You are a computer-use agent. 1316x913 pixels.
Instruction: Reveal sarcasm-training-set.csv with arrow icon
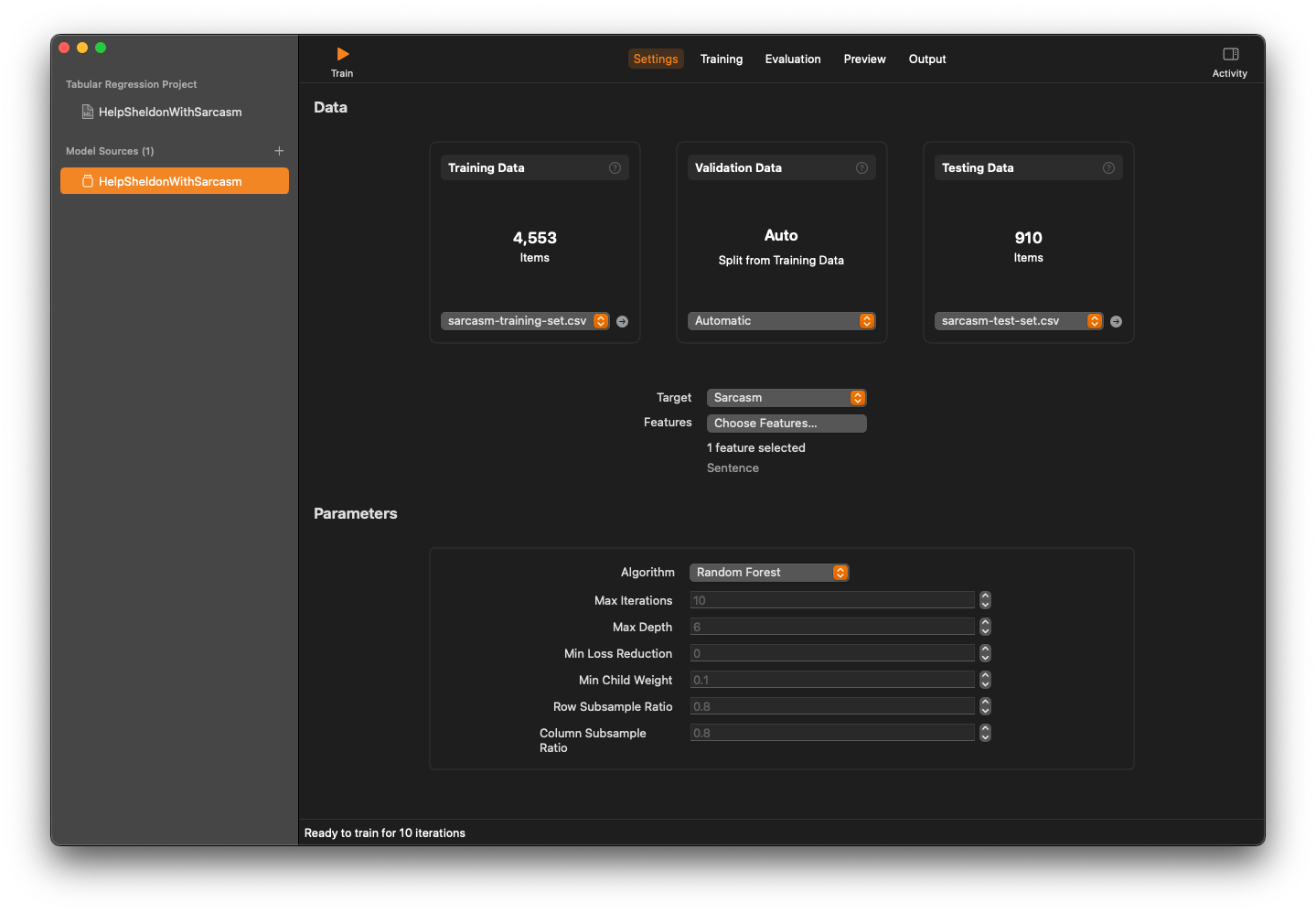pyautogui.click(x=622, y=322)
